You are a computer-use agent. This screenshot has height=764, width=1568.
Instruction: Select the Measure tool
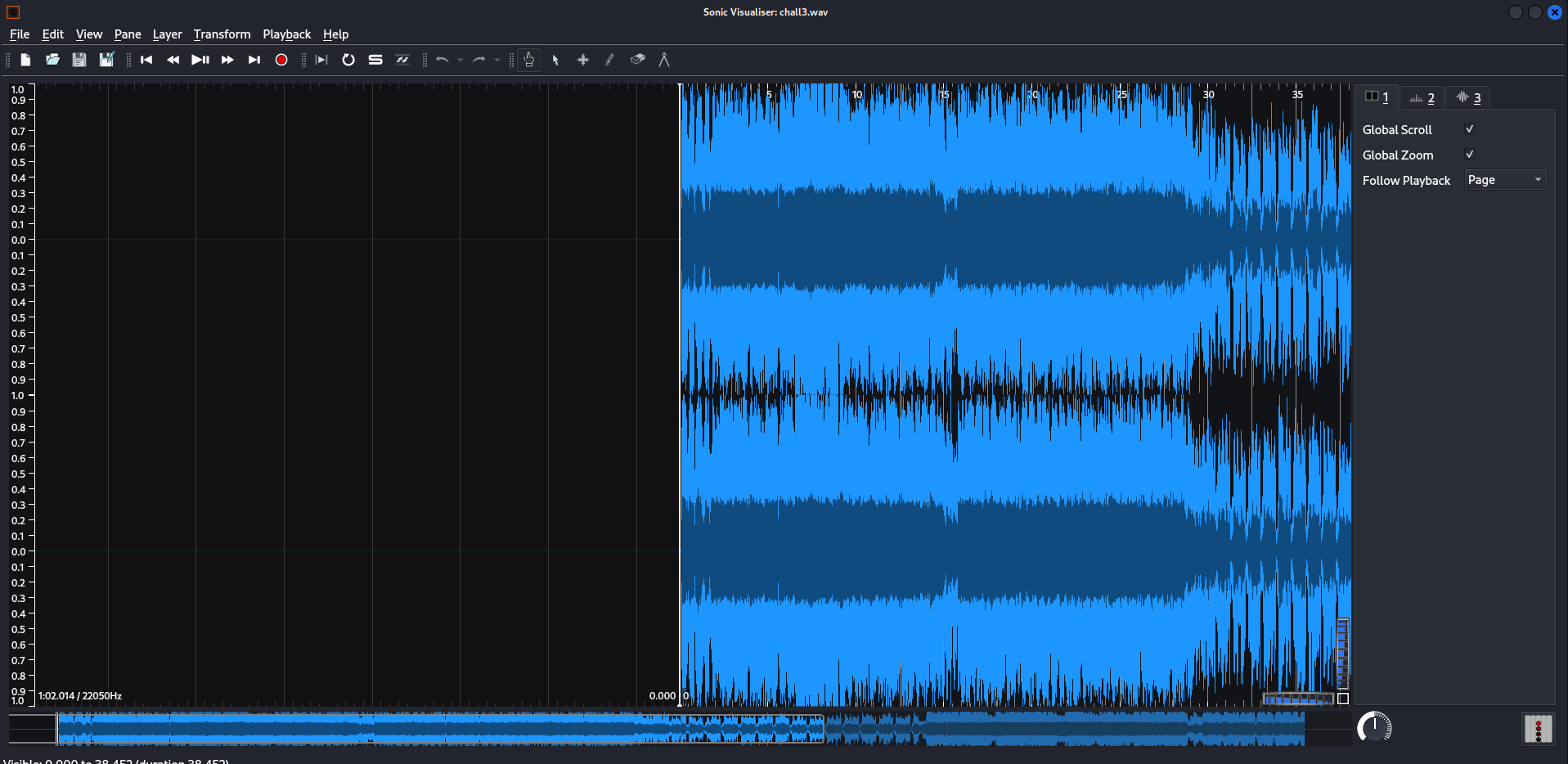click(x=664, y=60)
